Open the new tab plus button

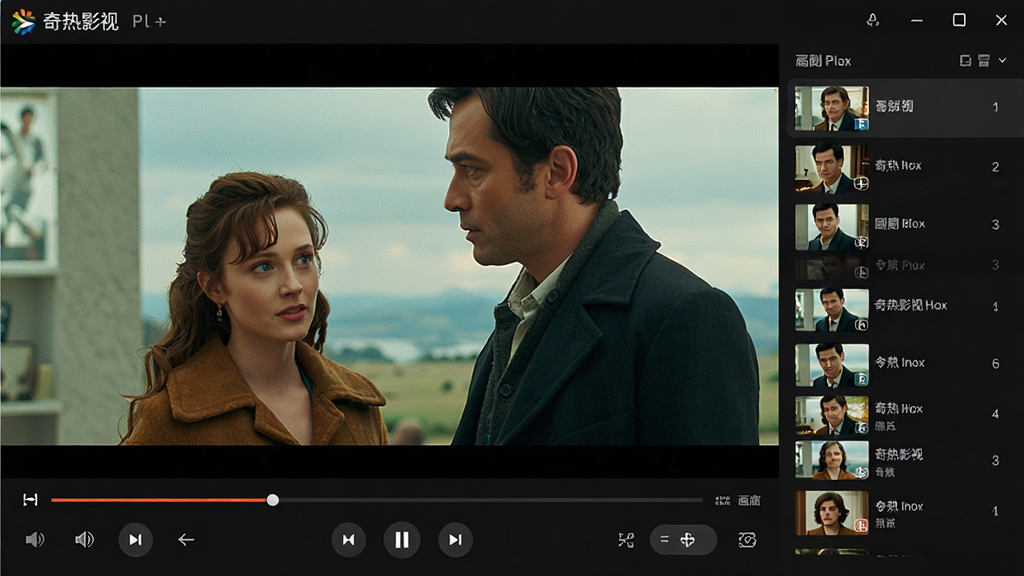click(x=161, y=22)
